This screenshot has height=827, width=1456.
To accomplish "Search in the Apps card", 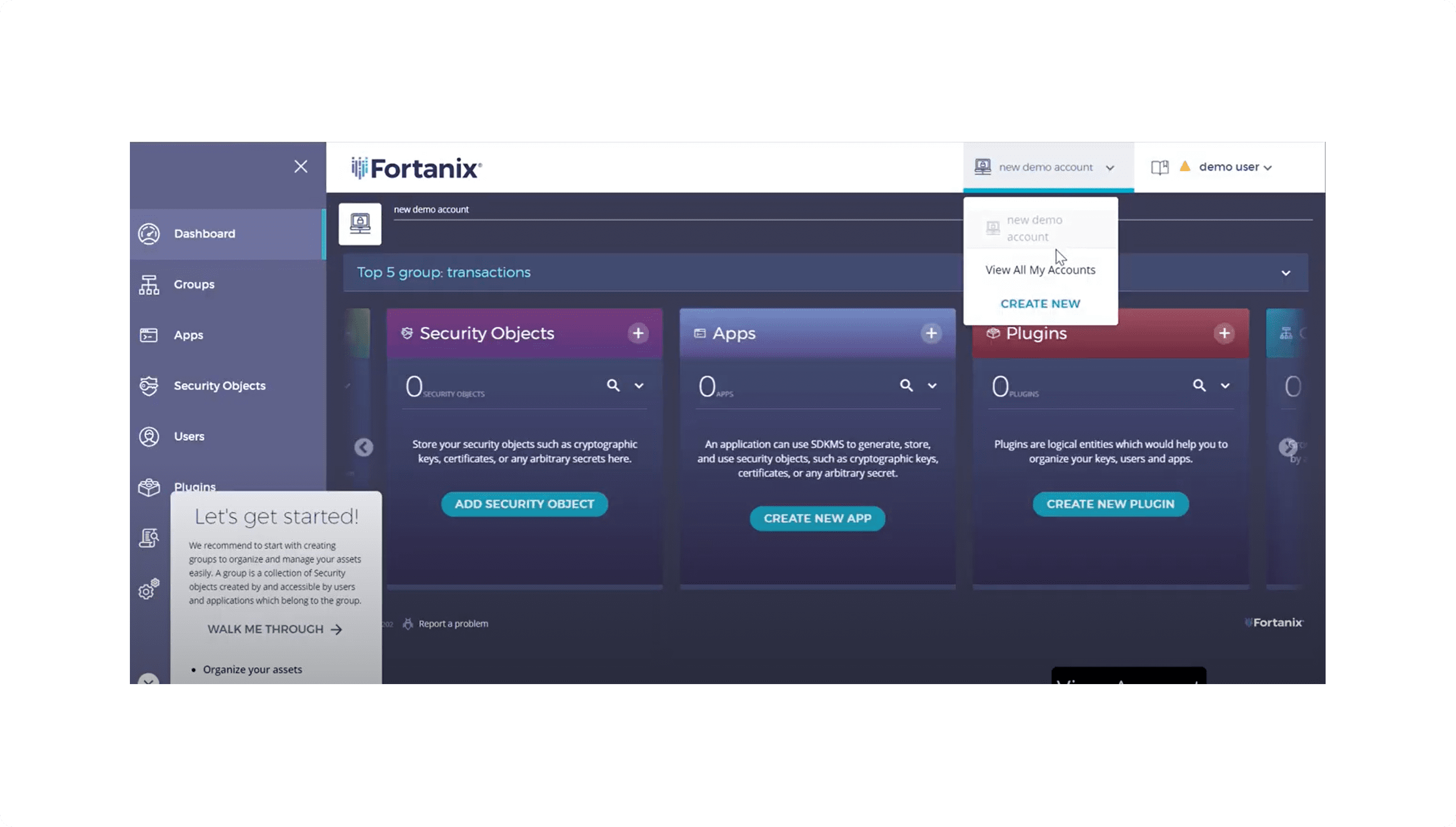I will (906, 386).
